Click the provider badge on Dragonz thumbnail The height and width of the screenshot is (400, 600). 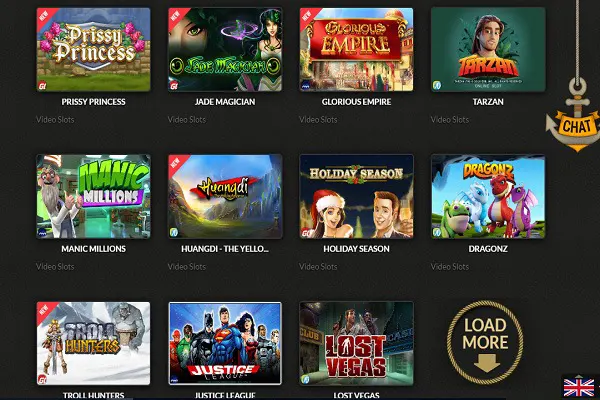point(437,232)
